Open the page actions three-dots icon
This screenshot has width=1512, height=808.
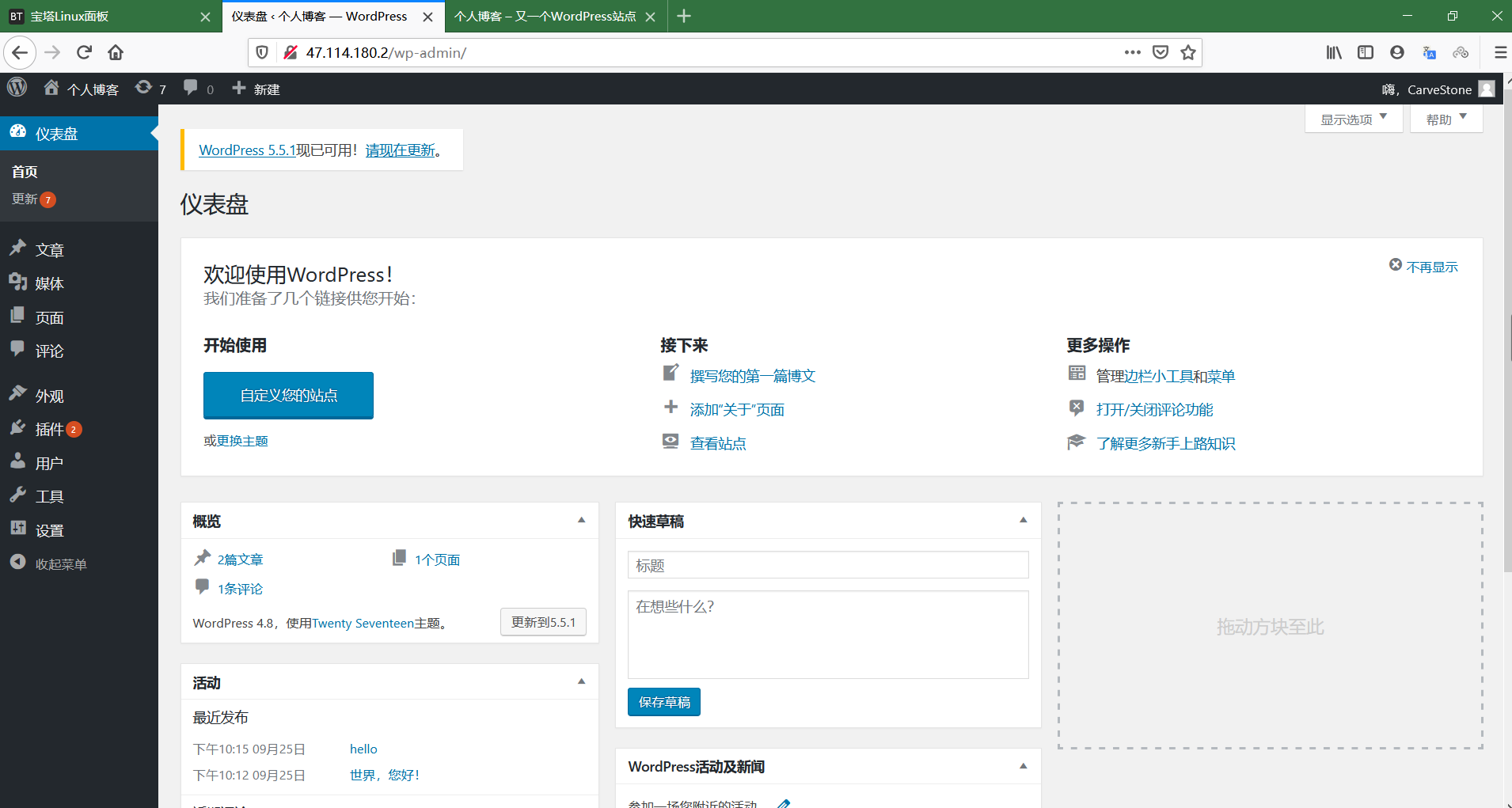1133,52
